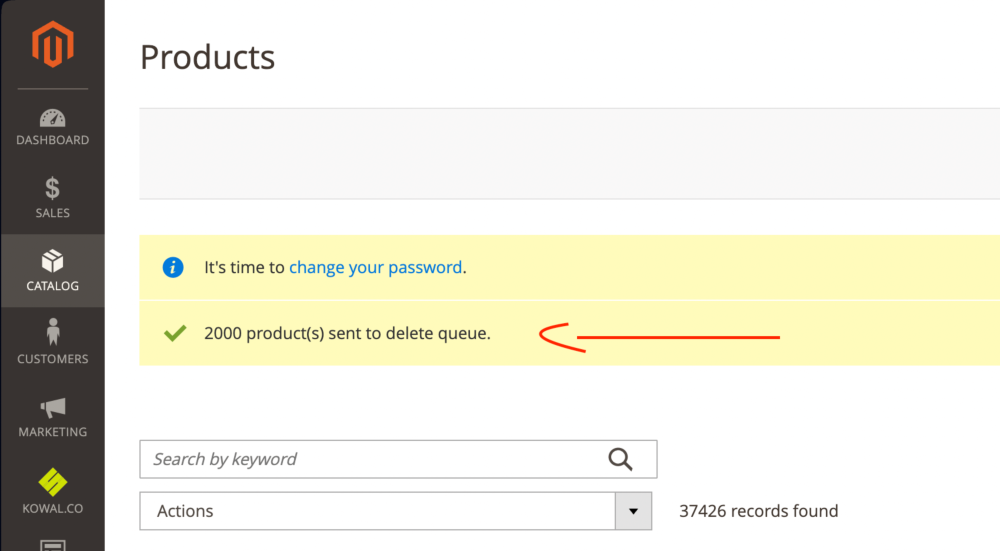The height and width of the screenshot is (551, 1000).
Task: Open the Actions select box
Action: click(395, 511)
